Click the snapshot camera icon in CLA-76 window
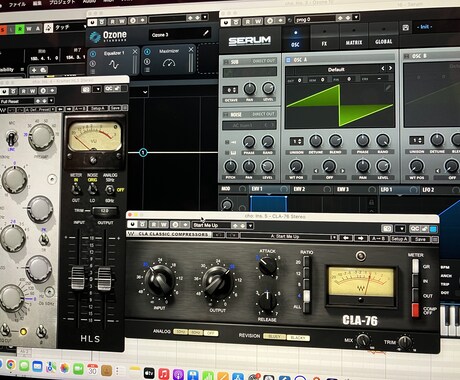 click(387, 229)
